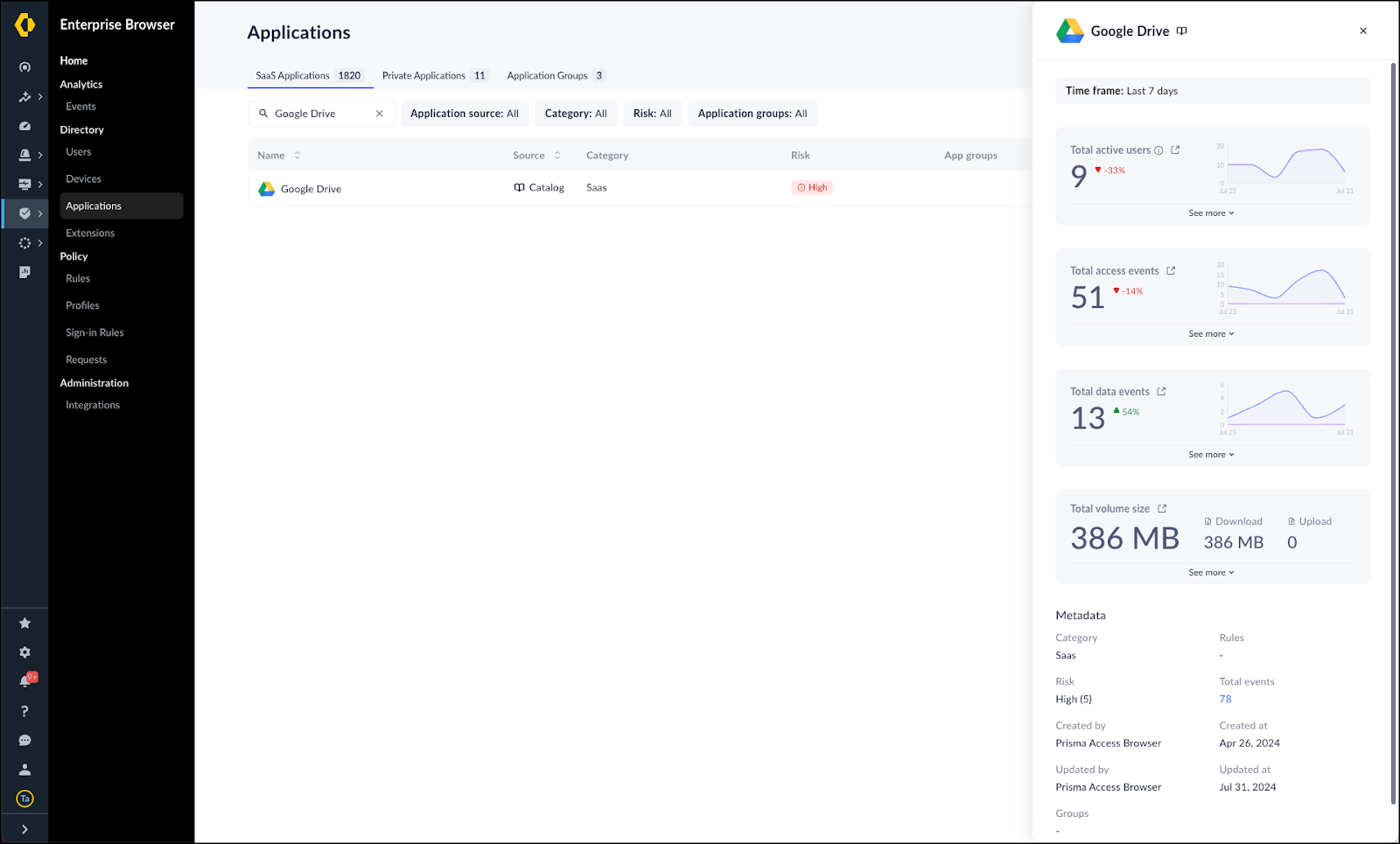This screenshot has width=1400, height=844.
Task: Open the chat bubble feedback icon
Action: pos(24,741)
